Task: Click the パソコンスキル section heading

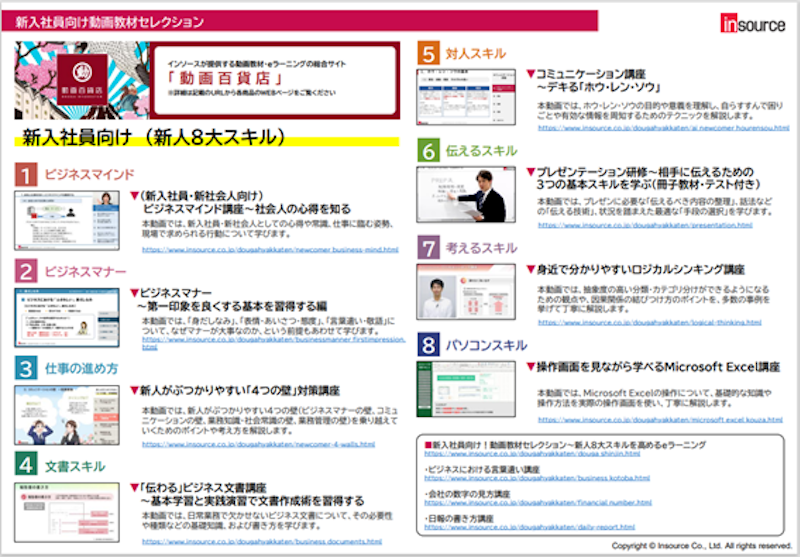Action: tap(486, 345)
